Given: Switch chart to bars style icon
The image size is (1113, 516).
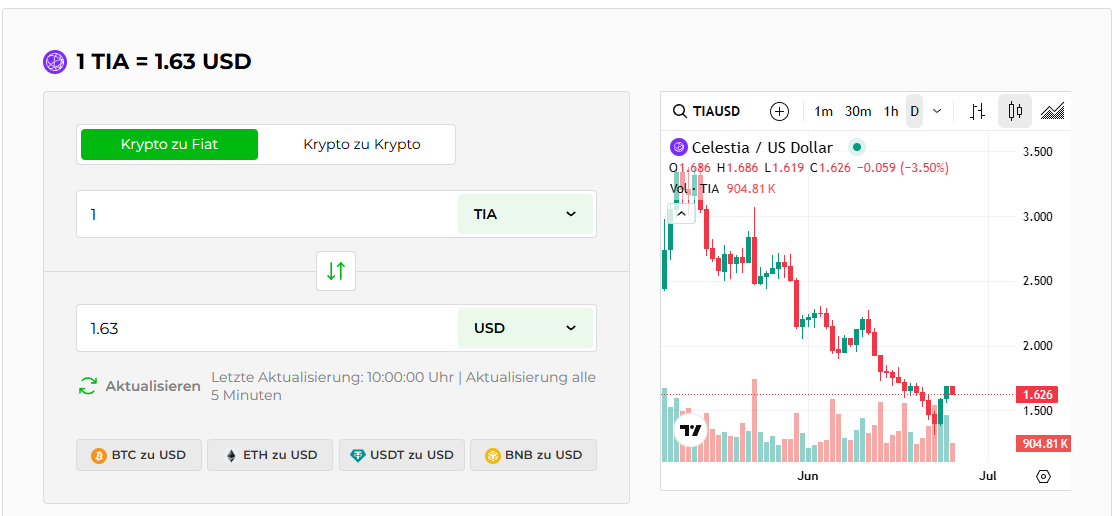Looking at the screenshot, I should click(x=978, y=111).
